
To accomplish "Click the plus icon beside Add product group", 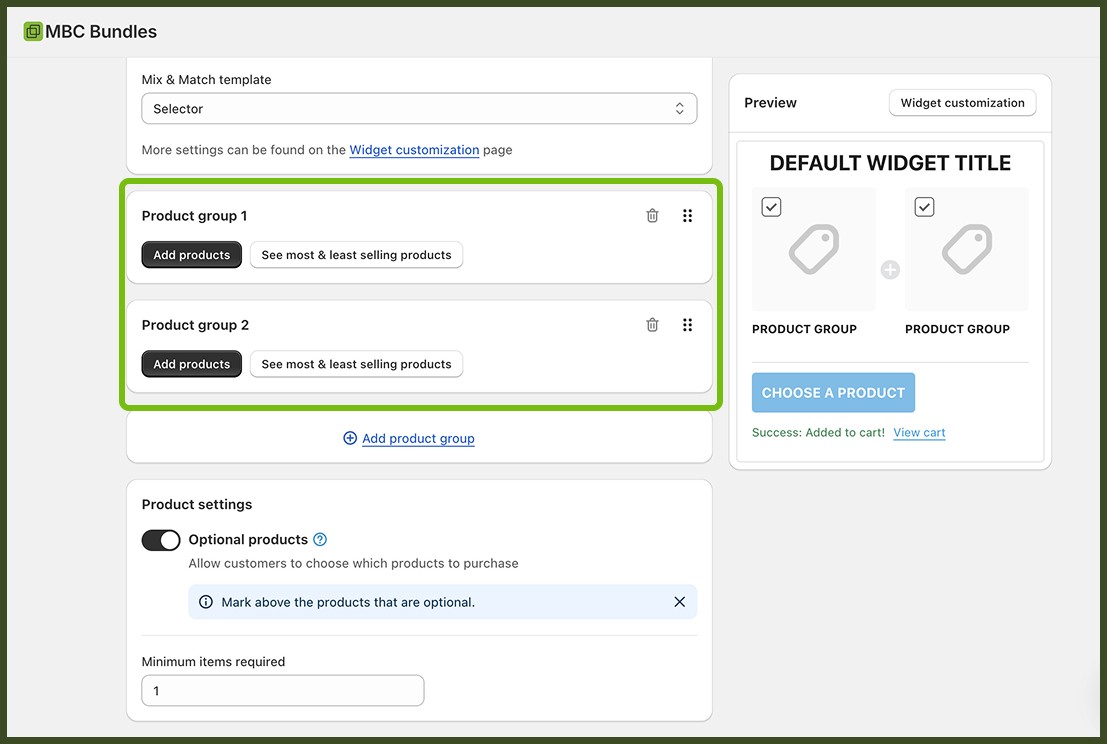I will coord(349,438).
